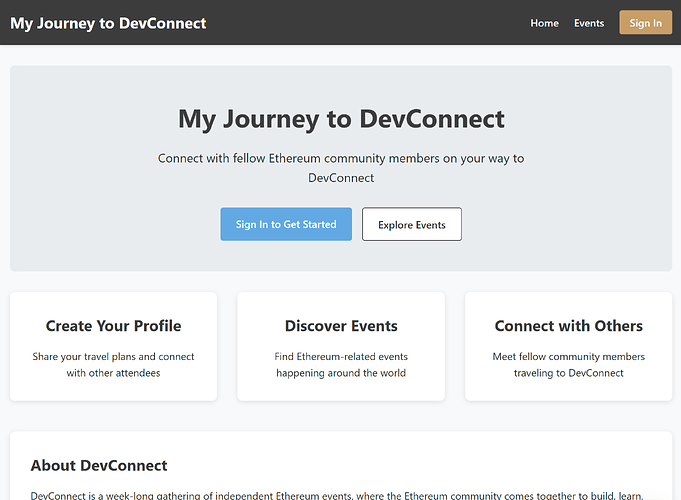681x500 pixels.
Task: Click 'Find Ethereum-related events' description text
Action: (341, 364)
